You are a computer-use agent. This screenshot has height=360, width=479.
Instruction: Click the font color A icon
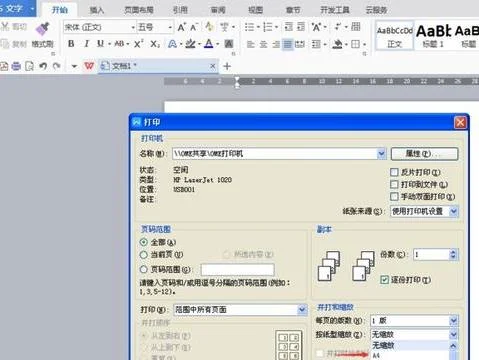click(209, 44)
